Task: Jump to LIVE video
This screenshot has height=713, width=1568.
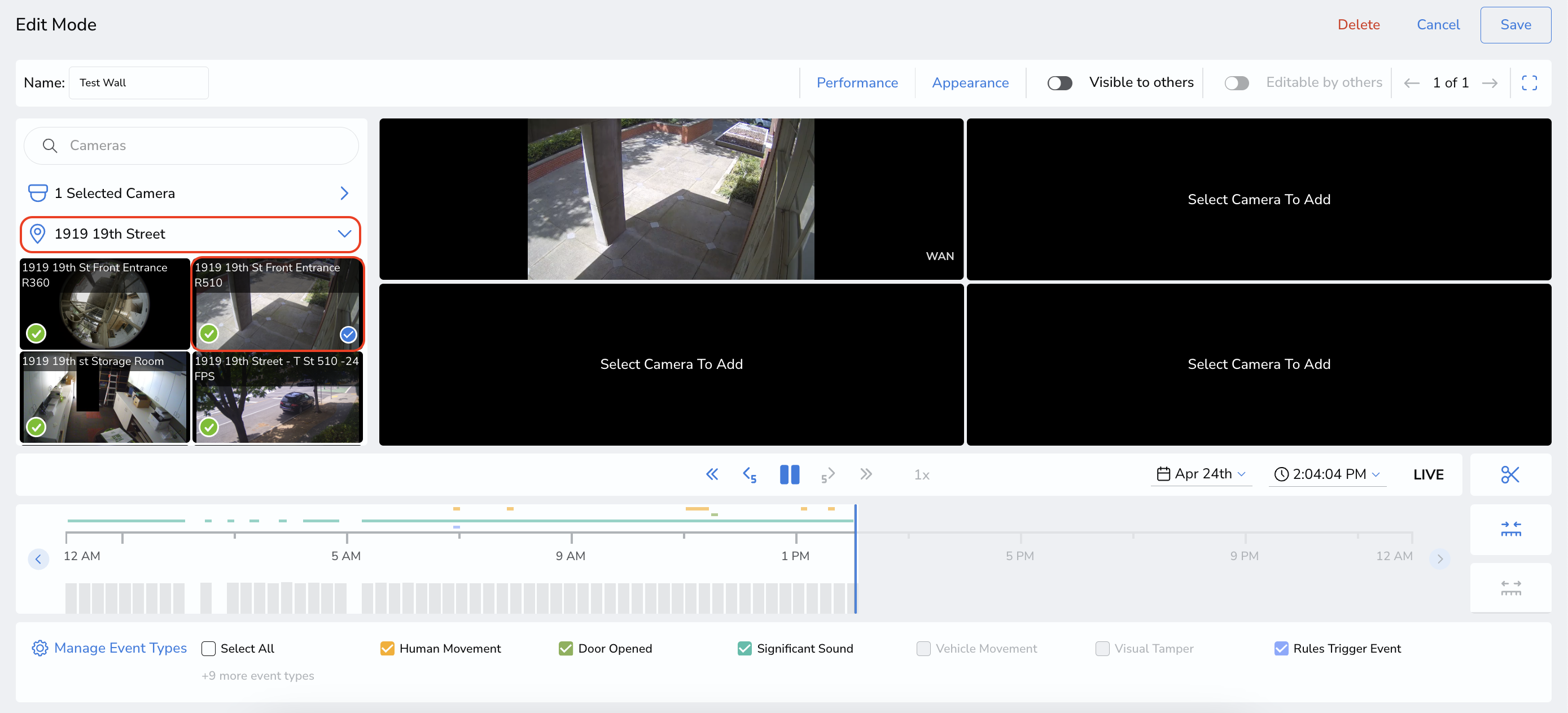Action: [1428, 474]
